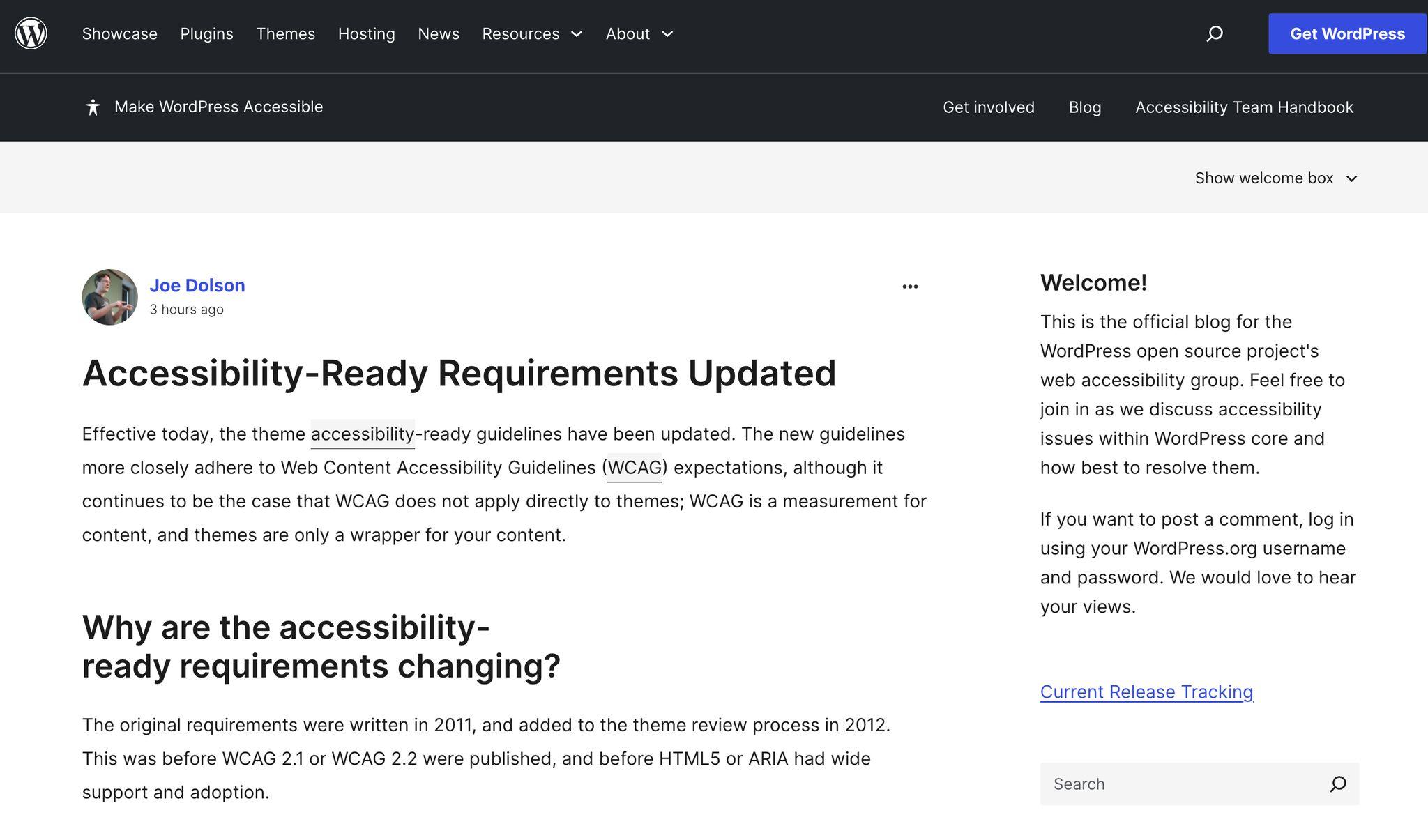
Task: Click the underlined 'WCAG' abbreviation
Action: coord(635,468)
